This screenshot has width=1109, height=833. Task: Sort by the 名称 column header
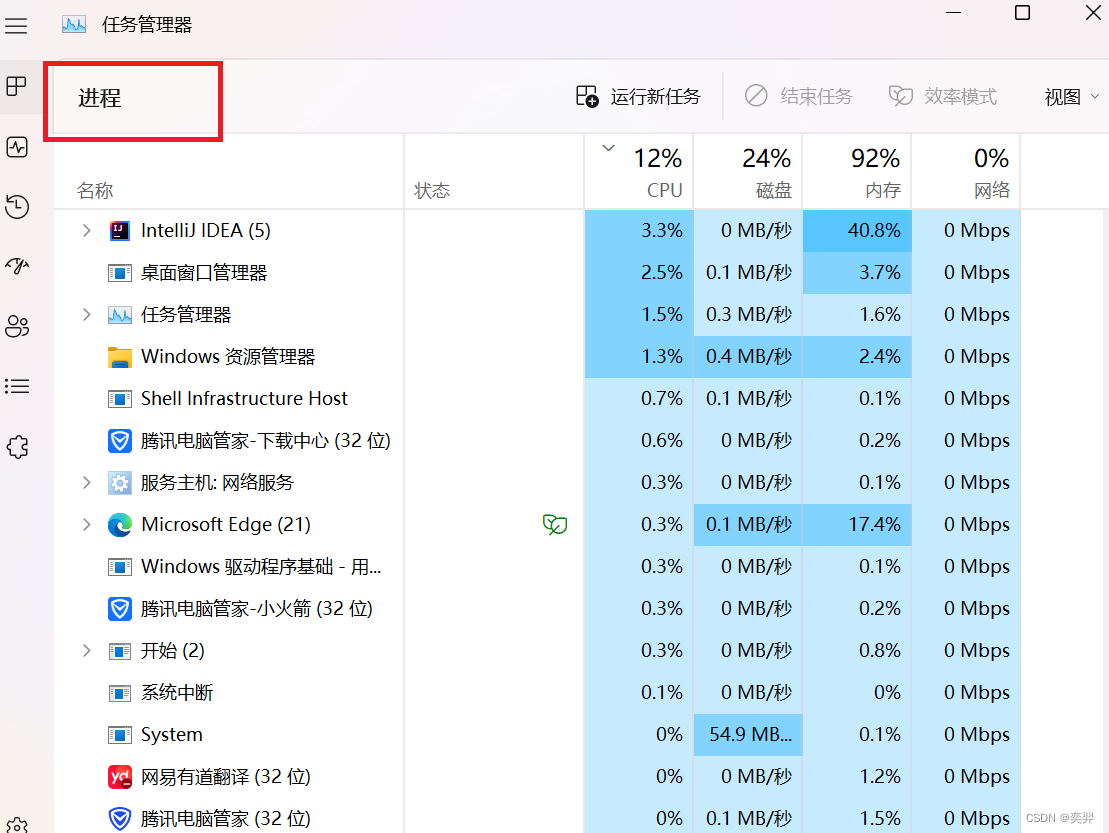(228, 173)
